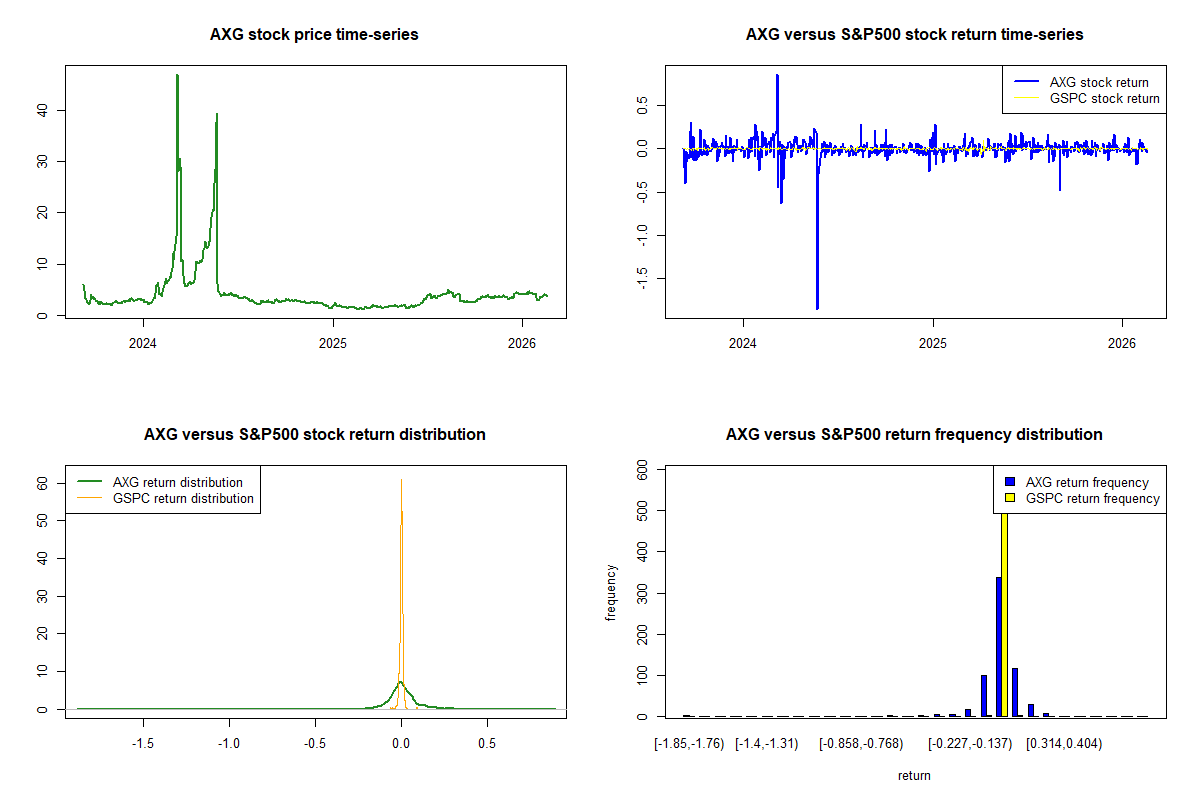1200x800 pixels.
Task: Click the 2026 tick in the return time-series plot
Action: 1122,342
